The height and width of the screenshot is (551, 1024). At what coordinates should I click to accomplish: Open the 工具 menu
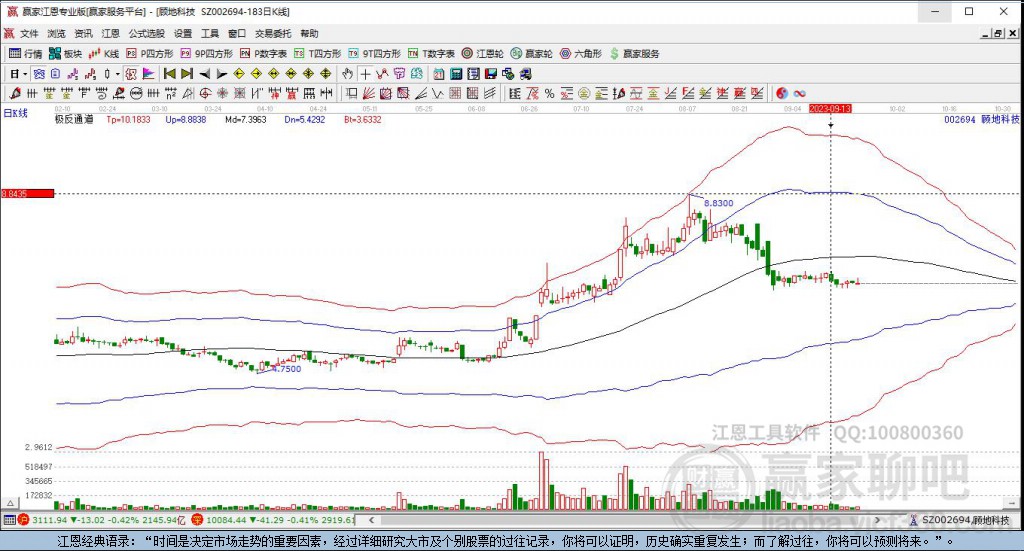[x=210, y=33]
